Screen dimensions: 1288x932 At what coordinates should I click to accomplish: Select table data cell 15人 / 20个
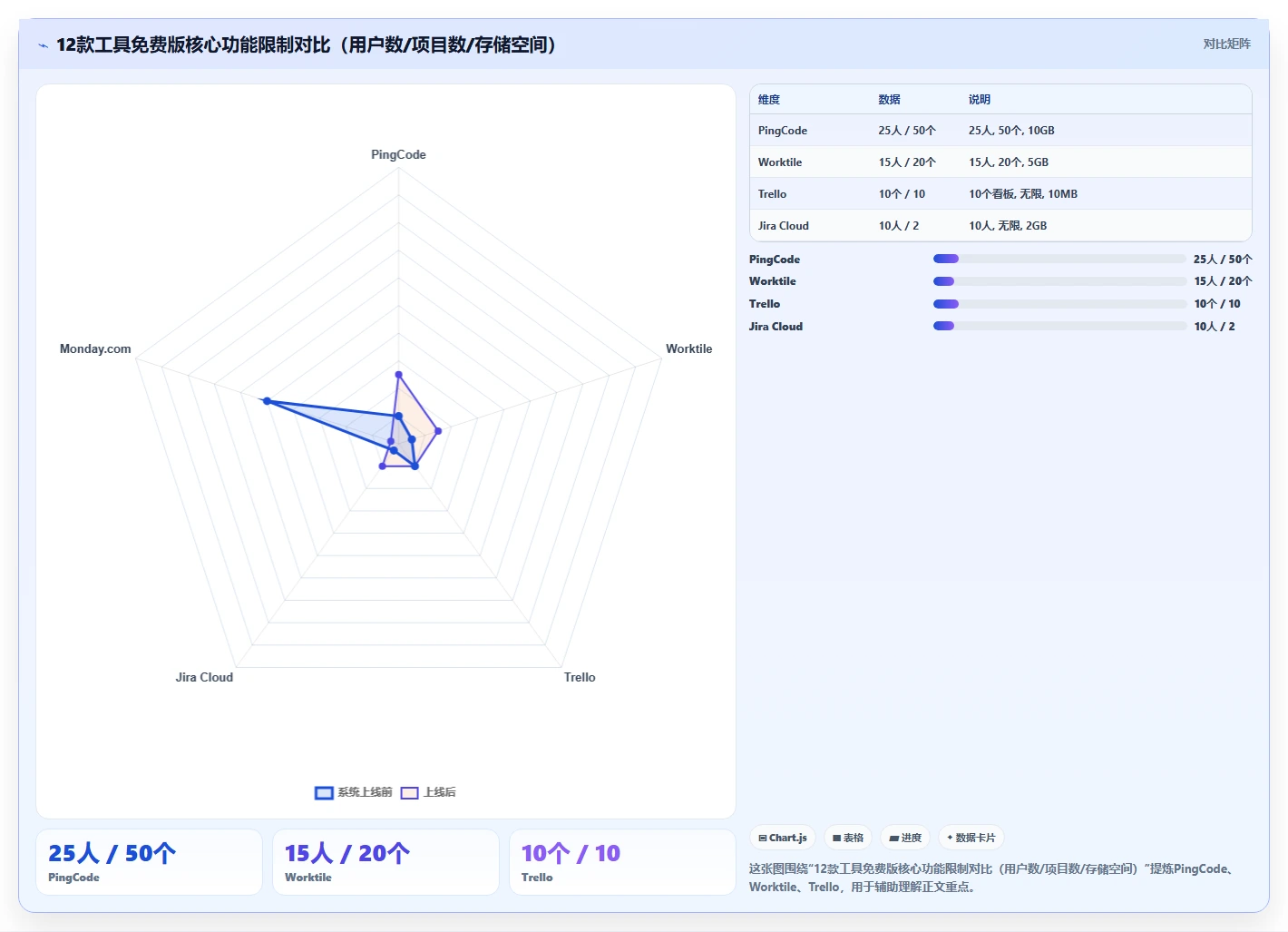pos(907,162)
